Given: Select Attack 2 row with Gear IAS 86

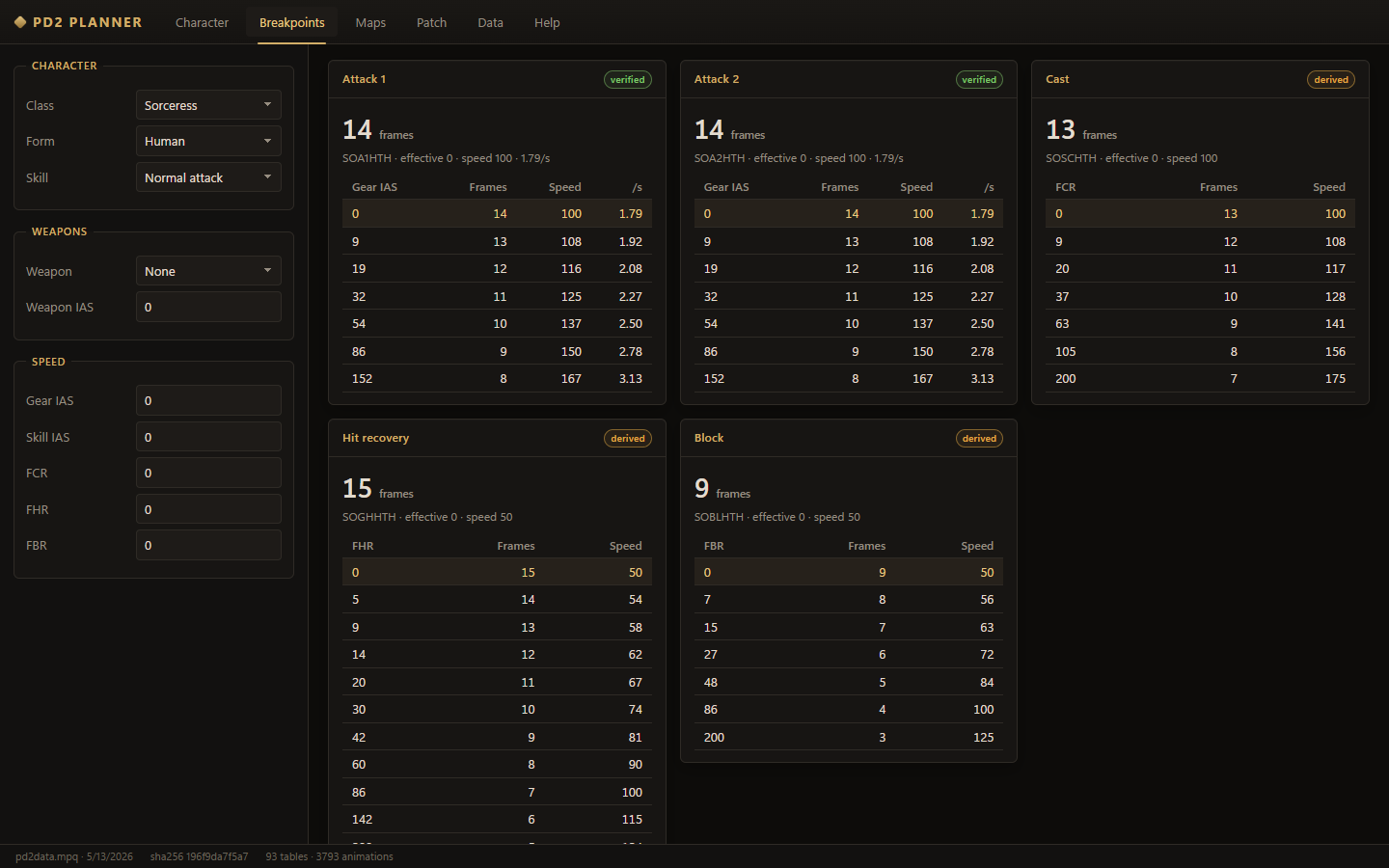Looking at the screenshot, I should (x=849, y=352).
